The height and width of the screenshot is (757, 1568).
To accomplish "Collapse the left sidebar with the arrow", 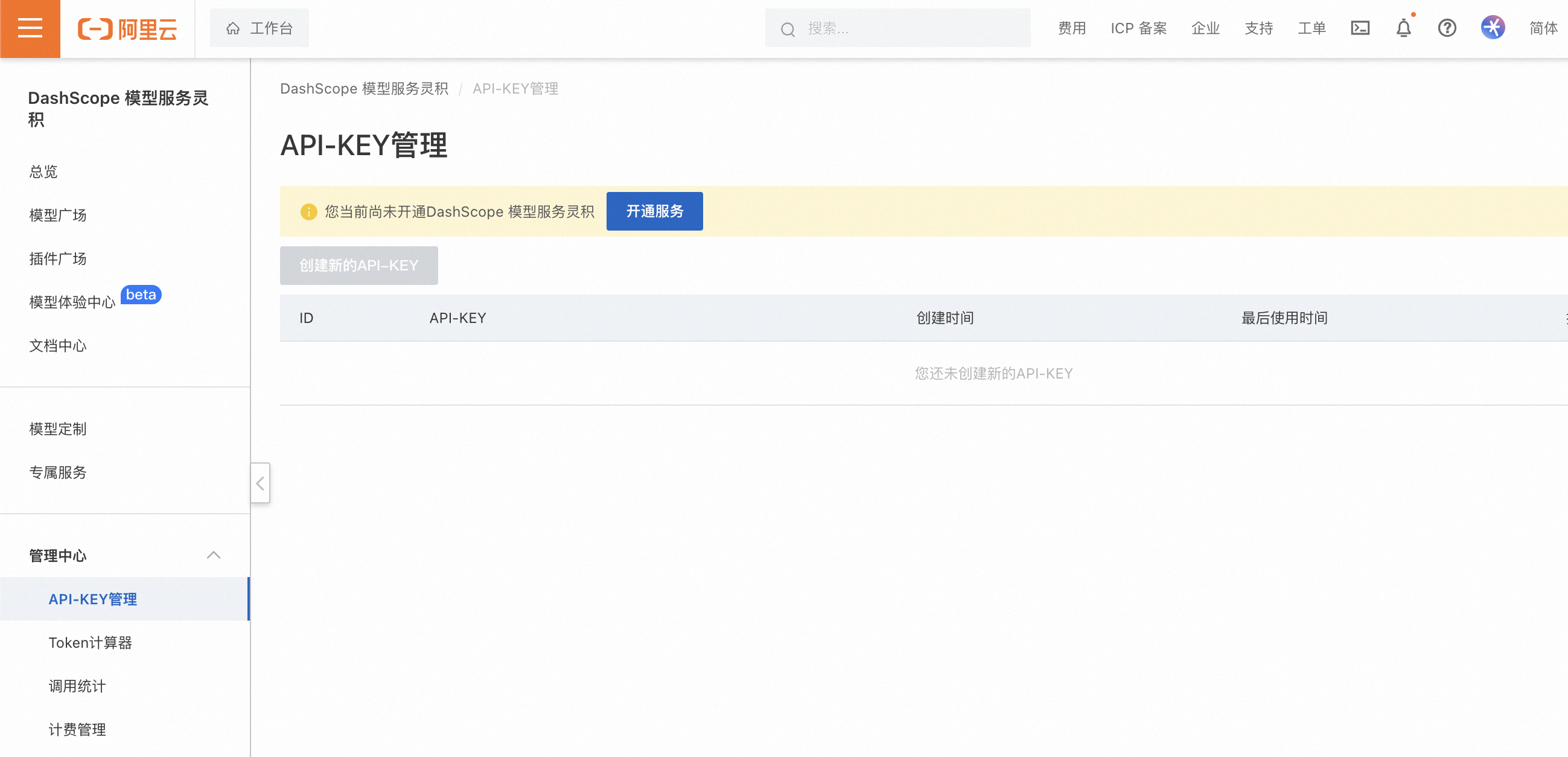I will click(x=260, y=483).
